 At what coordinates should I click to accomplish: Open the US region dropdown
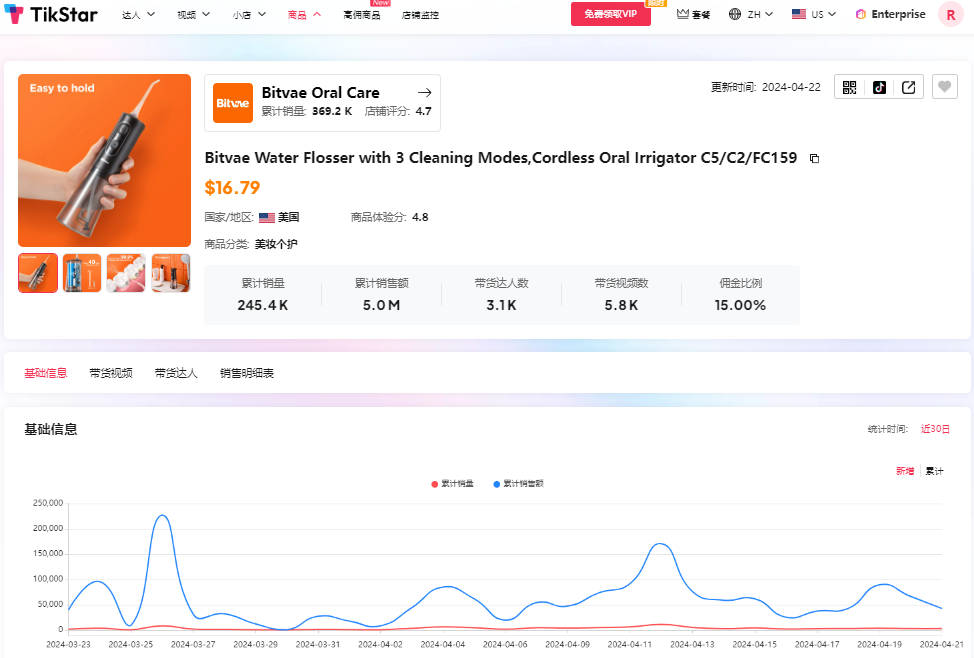824,14
